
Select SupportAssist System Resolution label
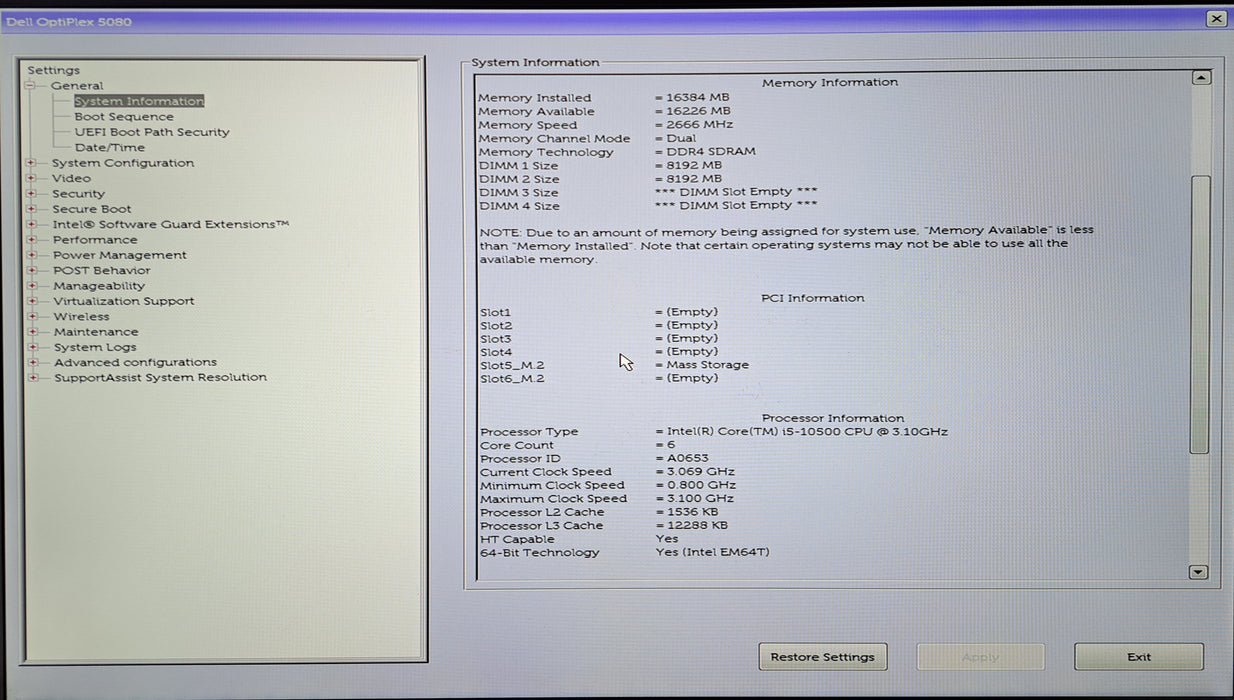click(160, 378)
